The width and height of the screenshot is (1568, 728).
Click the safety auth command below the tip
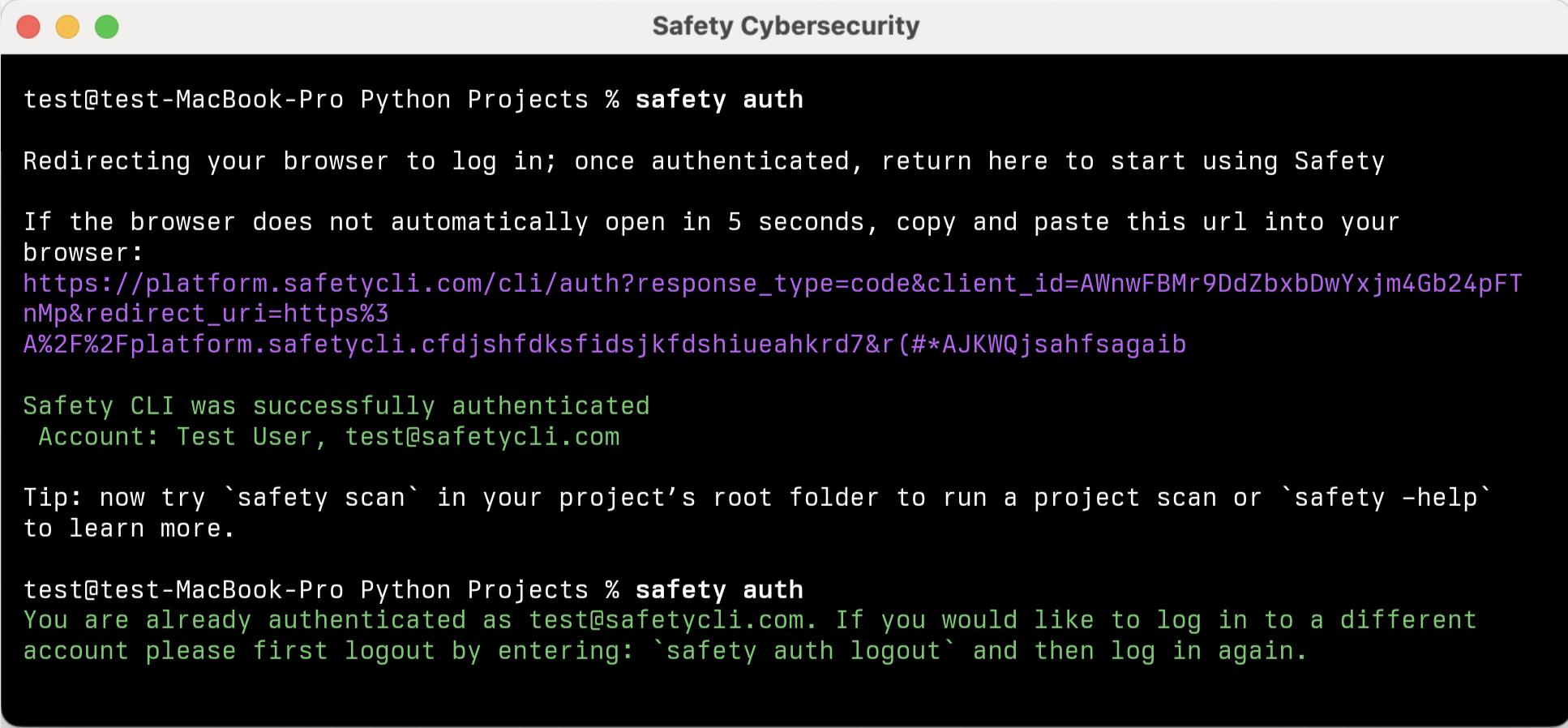pyautogui.click(x=719, y=590)
